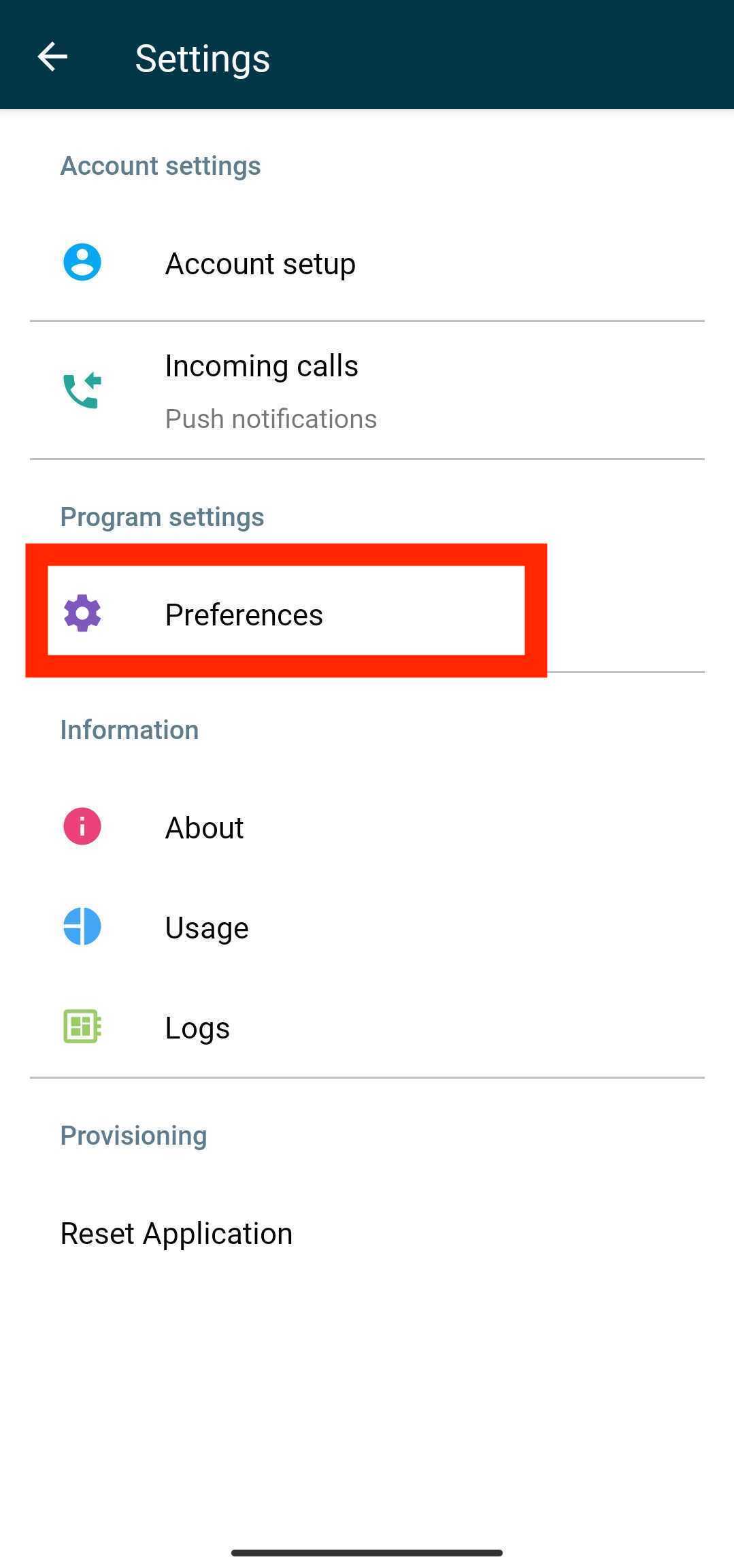Viewport: 734px width, 1568px height.
Task: Click the green Logs grid icon
Action: pyautogui.click(x=81, y=1027)
